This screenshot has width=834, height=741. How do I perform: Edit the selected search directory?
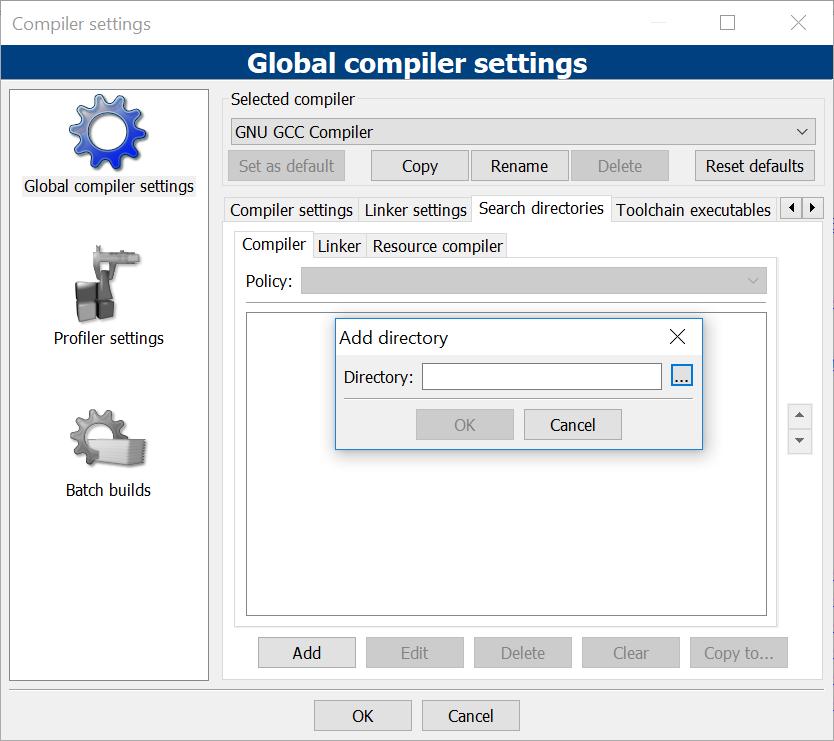pos(414,652)
